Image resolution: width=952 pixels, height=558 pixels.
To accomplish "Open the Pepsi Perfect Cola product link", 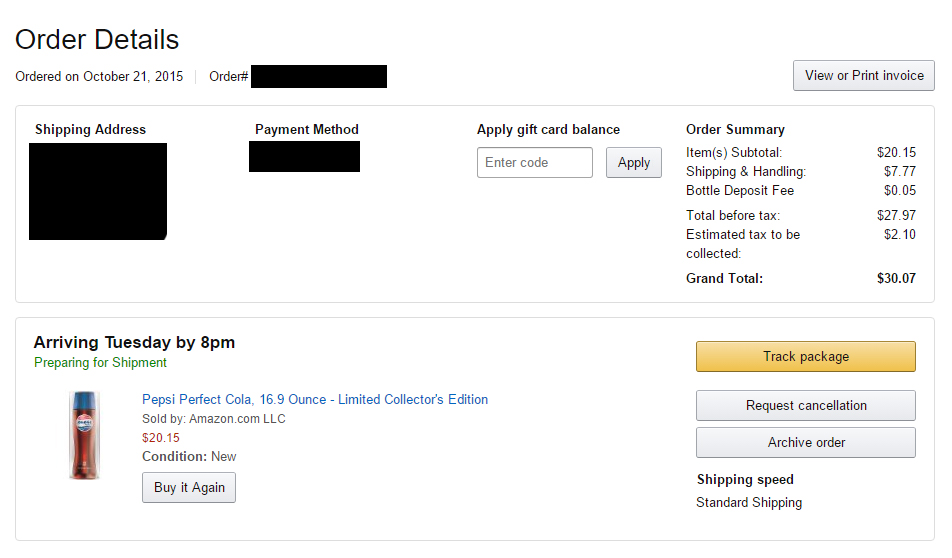I will click(315, 400).
